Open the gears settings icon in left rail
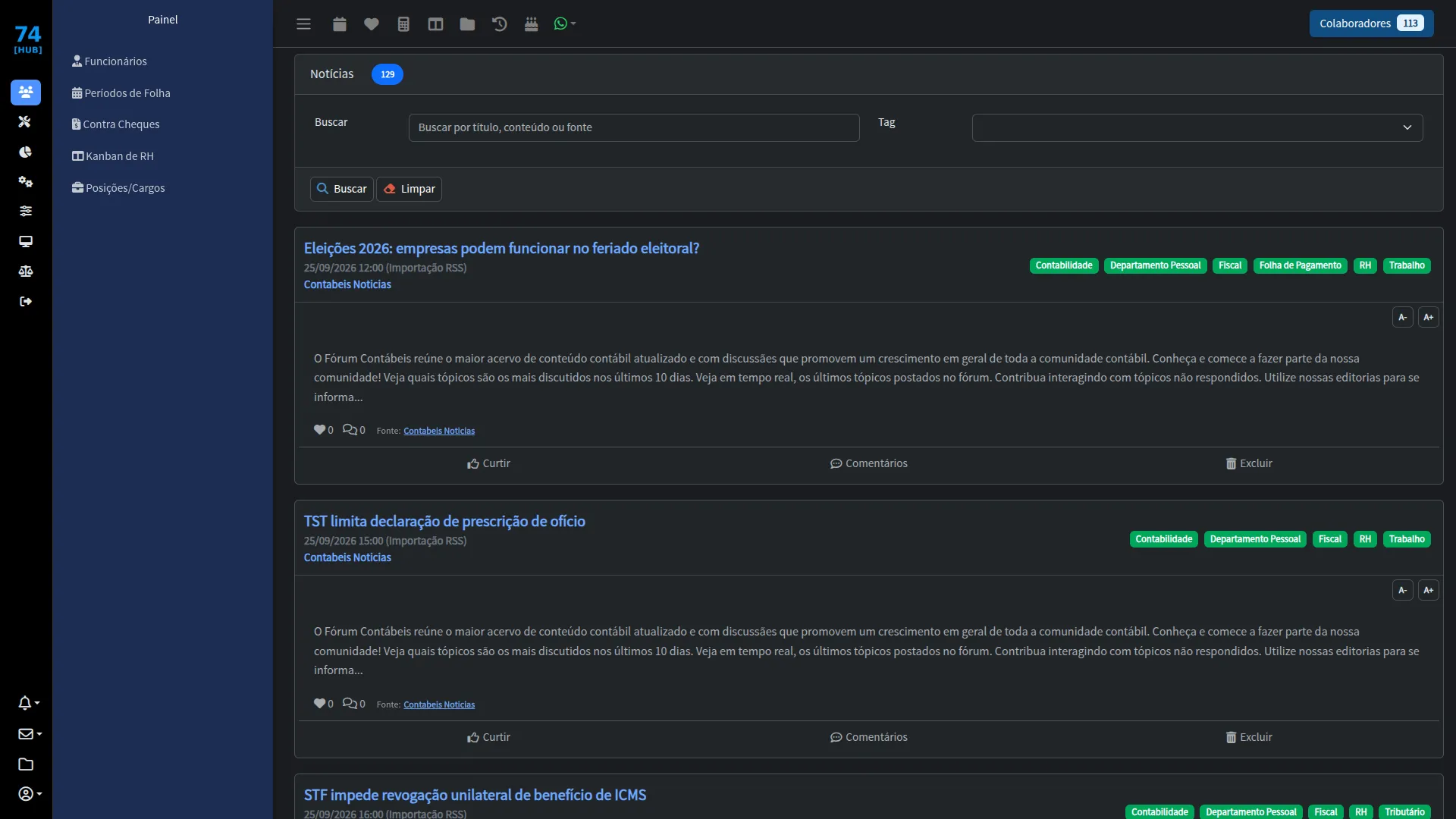Screen dimensions: 1456x819 pos(26,181)
